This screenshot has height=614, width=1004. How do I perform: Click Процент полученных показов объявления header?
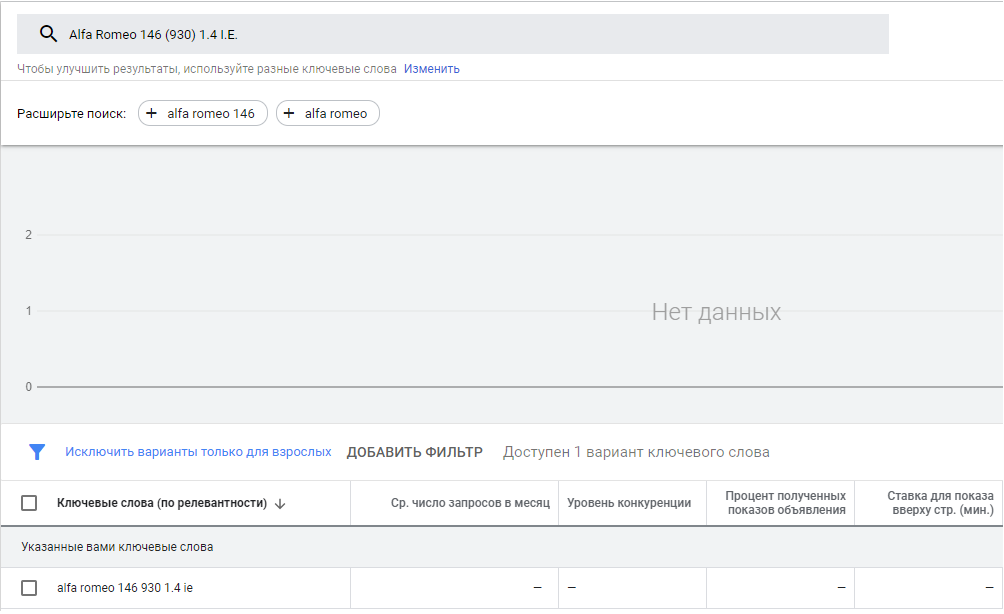(786, 503)
